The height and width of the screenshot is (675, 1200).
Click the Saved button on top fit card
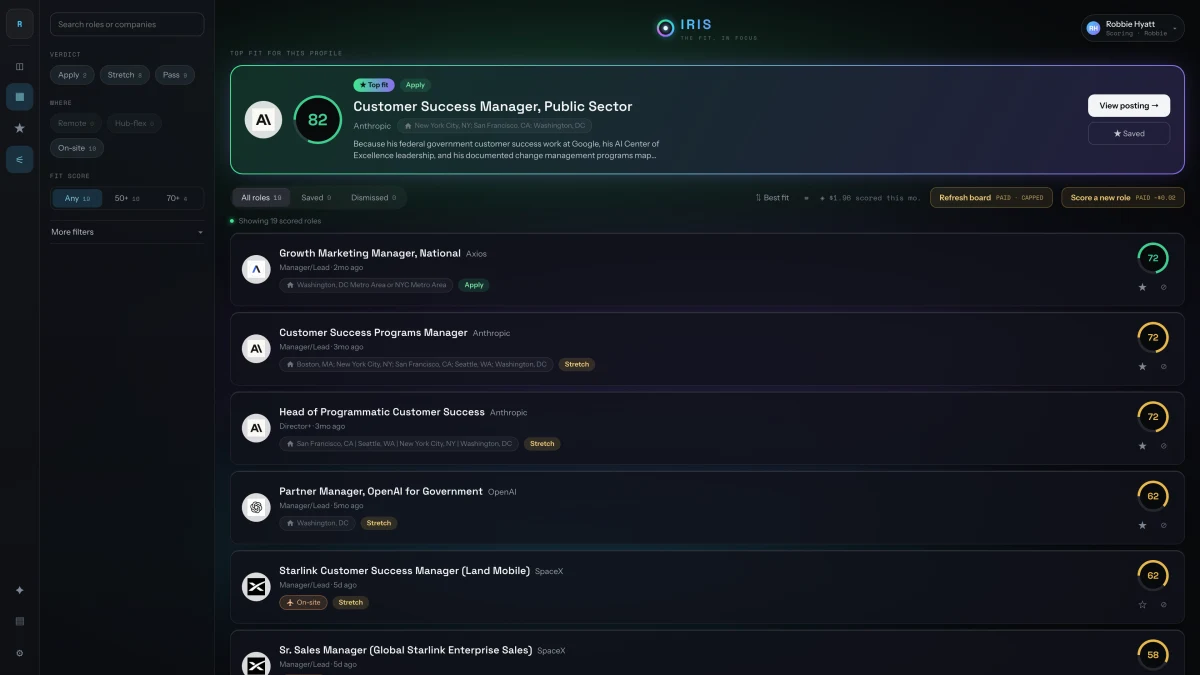(1129, 133)
